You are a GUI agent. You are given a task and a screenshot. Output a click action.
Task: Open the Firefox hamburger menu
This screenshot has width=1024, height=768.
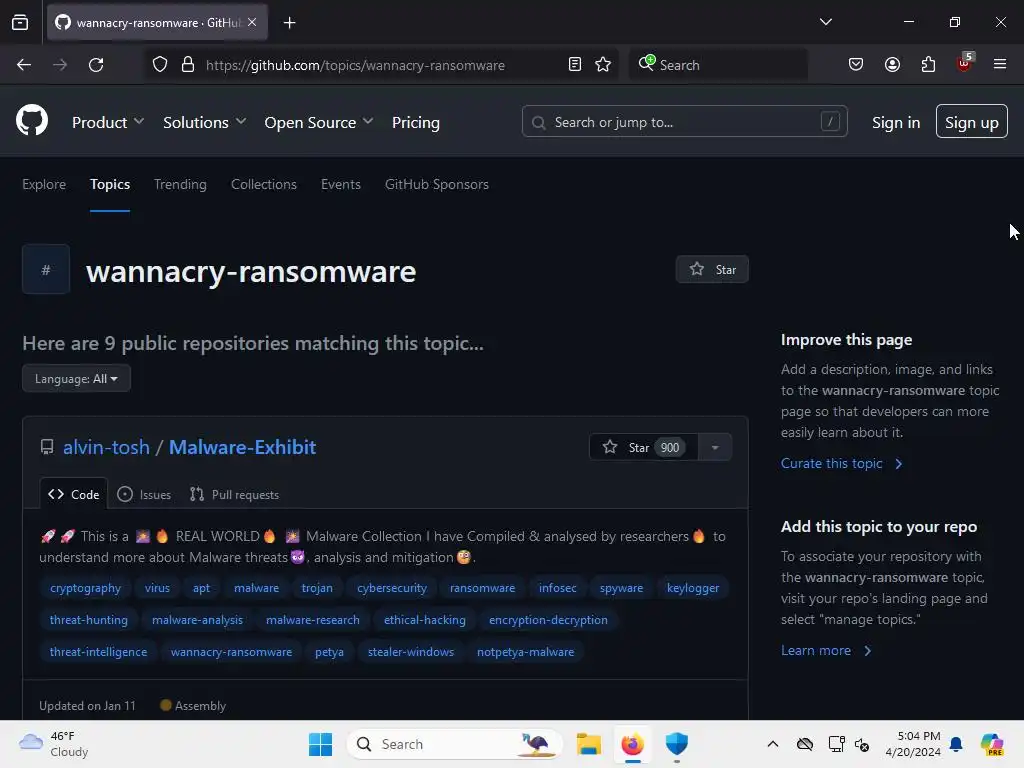point(1000,64)
